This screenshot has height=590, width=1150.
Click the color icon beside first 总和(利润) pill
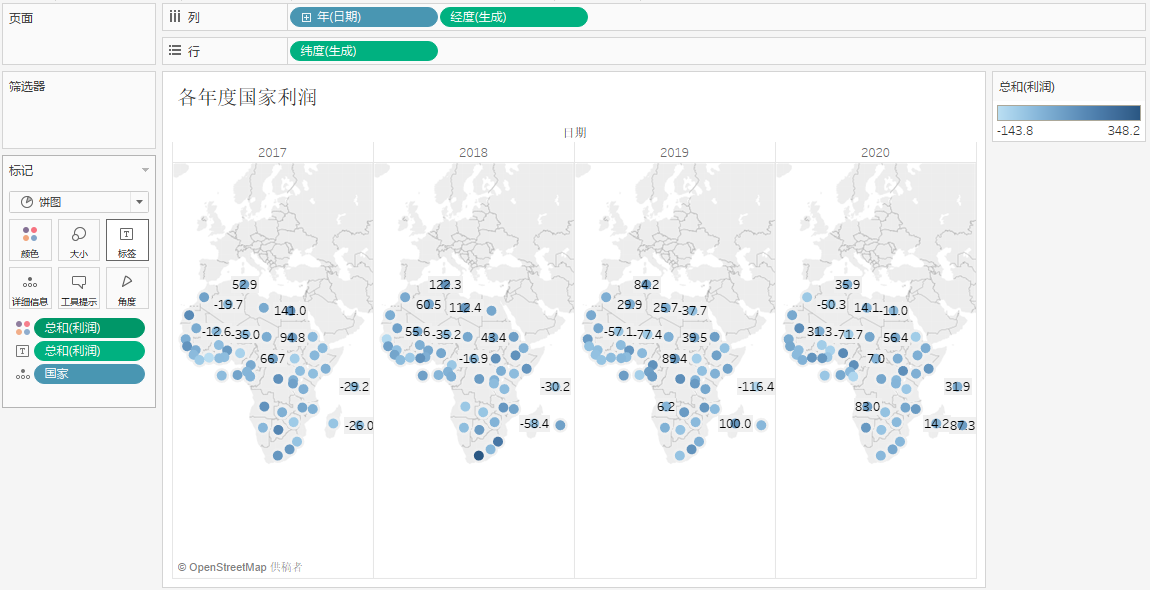tap(22, 328)
